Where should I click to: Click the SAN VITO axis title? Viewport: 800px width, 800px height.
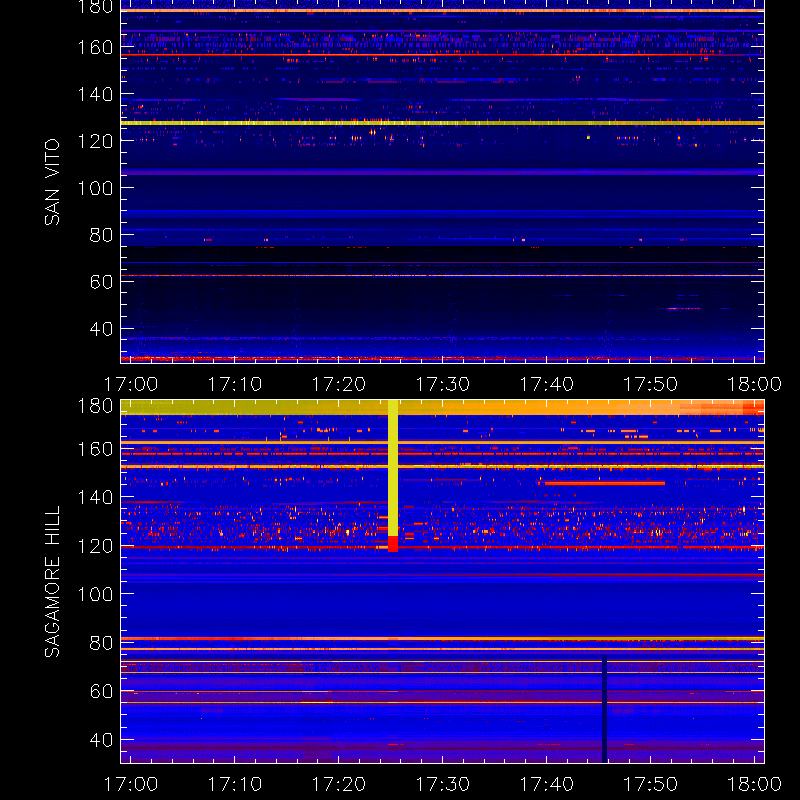click(52, 182)
